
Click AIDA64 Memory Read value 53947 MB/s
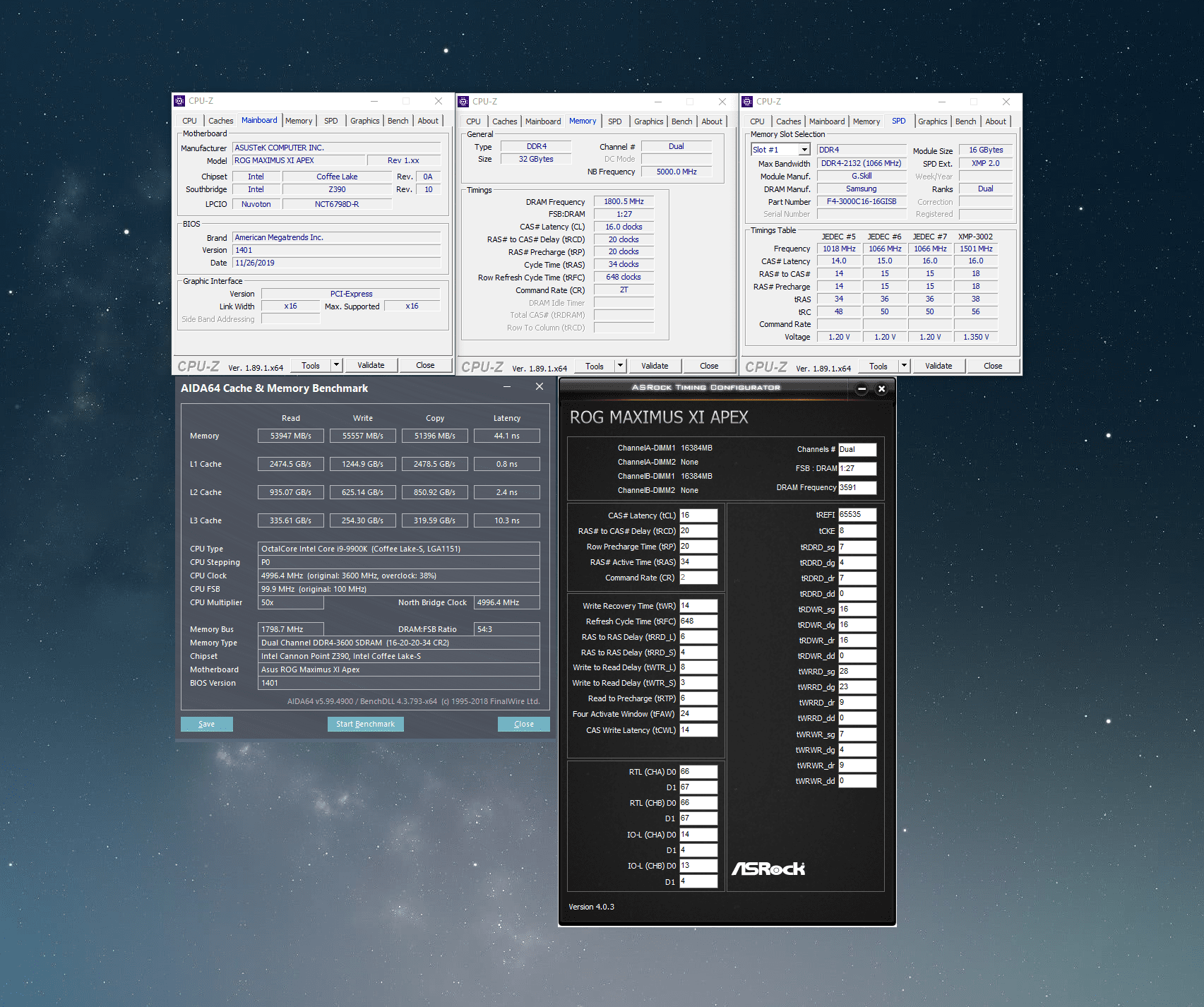291,436
